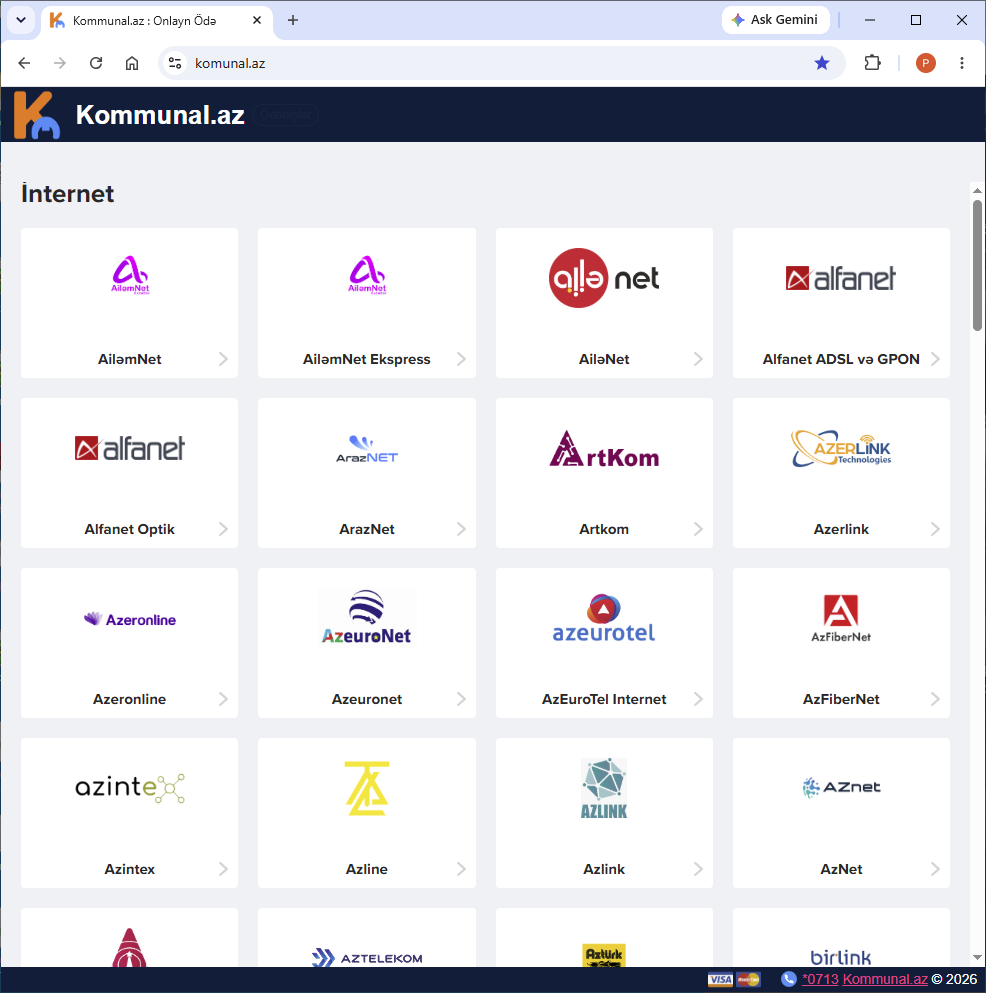Open the tab search dropdown arrow
Image resolution: width=986 pixels, height=993 pixels.
(x=21, y=20)
